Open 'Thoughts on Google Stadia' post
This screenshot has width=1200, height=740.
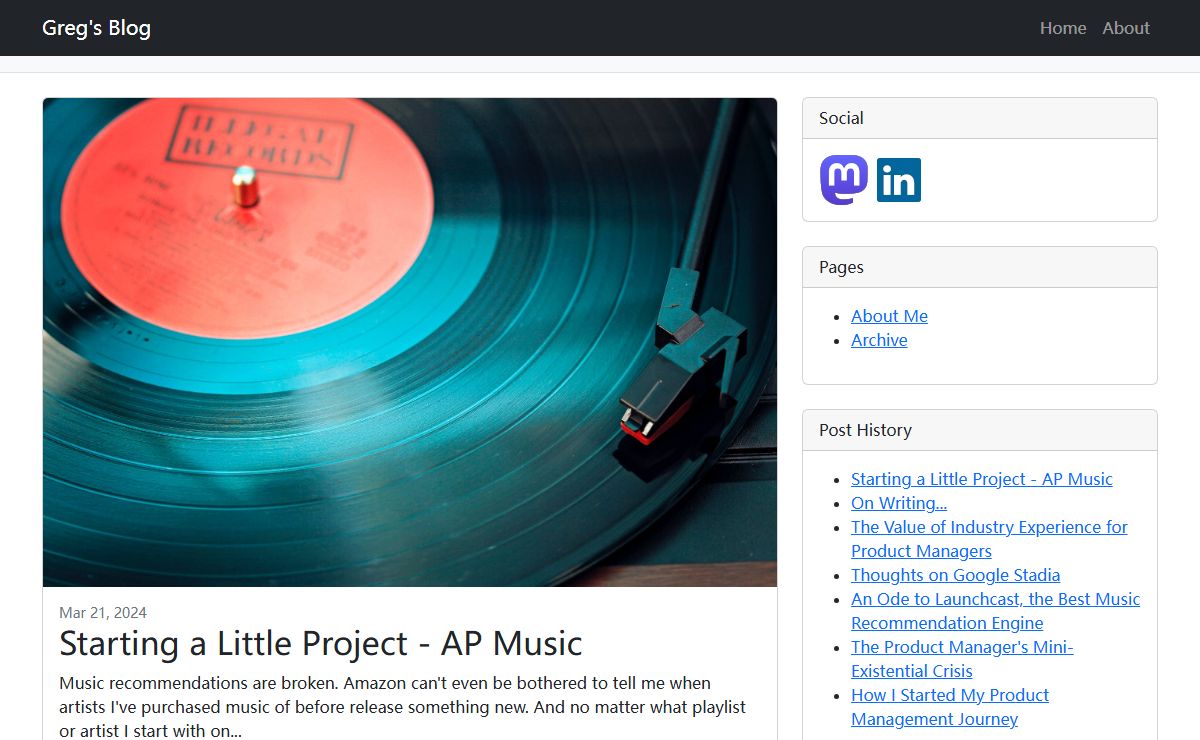pyautogui.click(x=955, y=575)
